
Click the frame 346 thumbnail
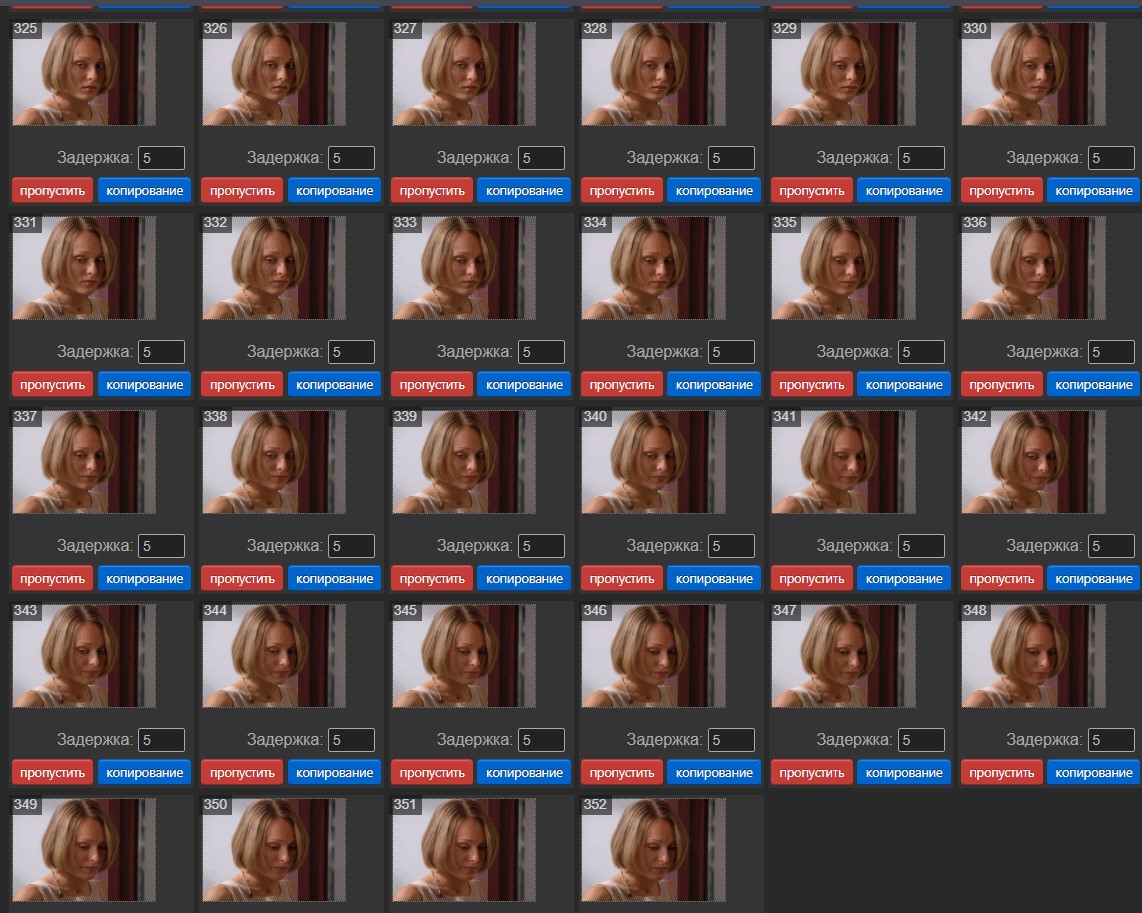coord(653,655)
